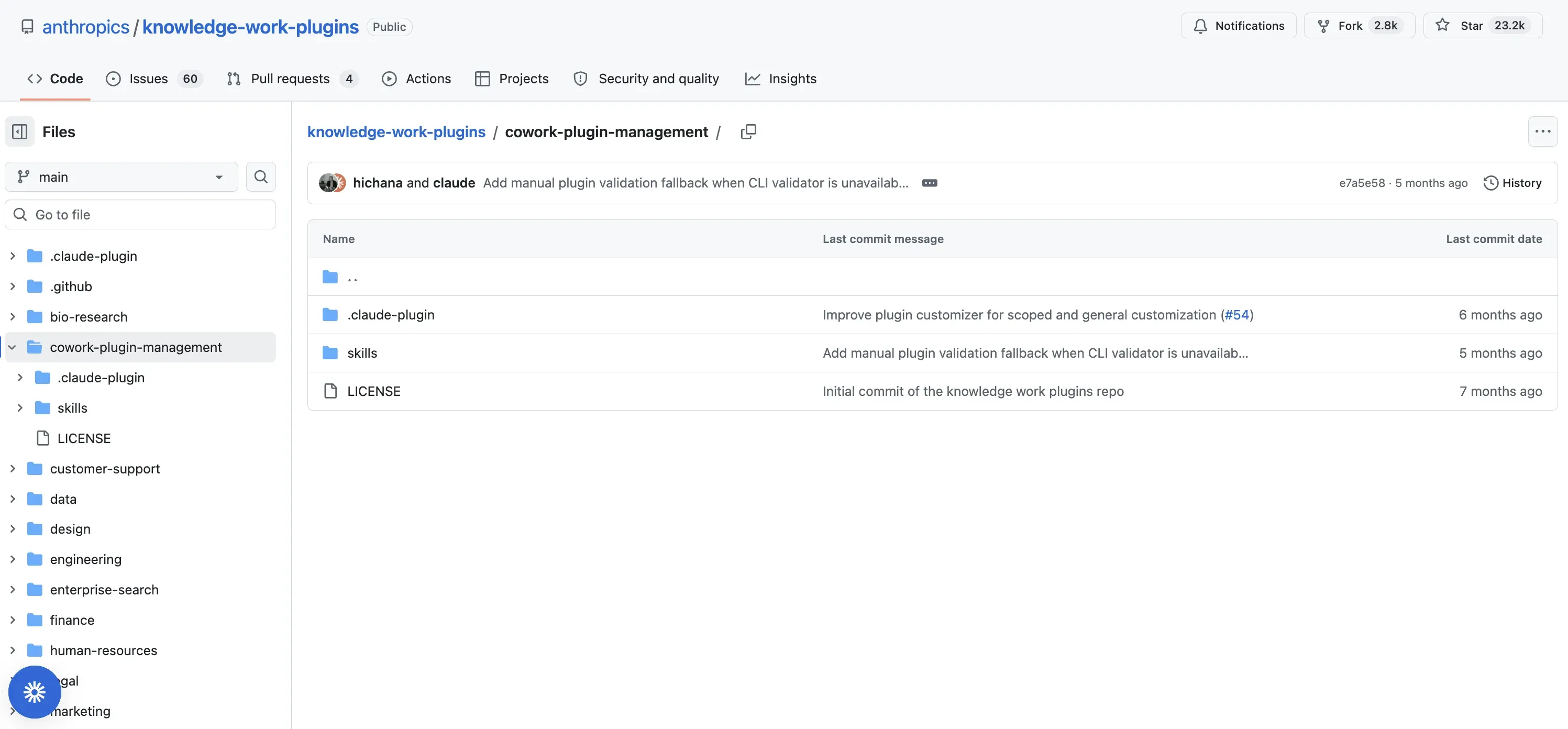This screenshot has width=1568, height=729.
Task: Click the Notifications bell icon
Action: (1200, 26)
